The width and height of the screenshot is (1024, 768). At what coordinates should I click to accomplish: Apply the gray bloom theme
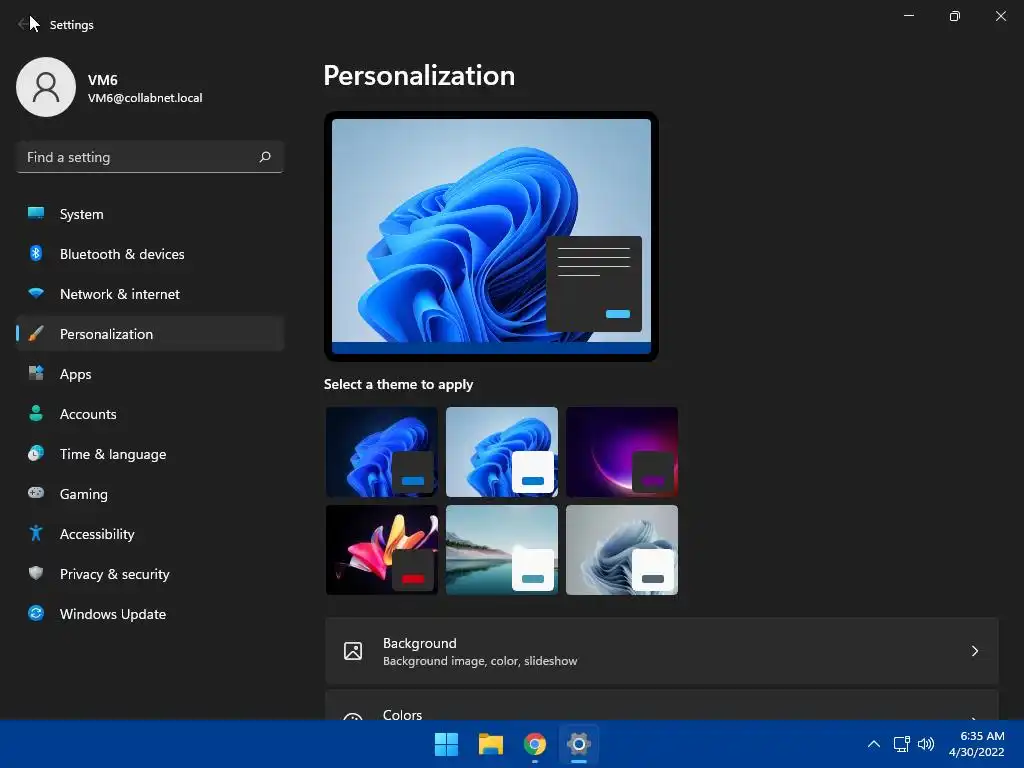coord(622,550)
